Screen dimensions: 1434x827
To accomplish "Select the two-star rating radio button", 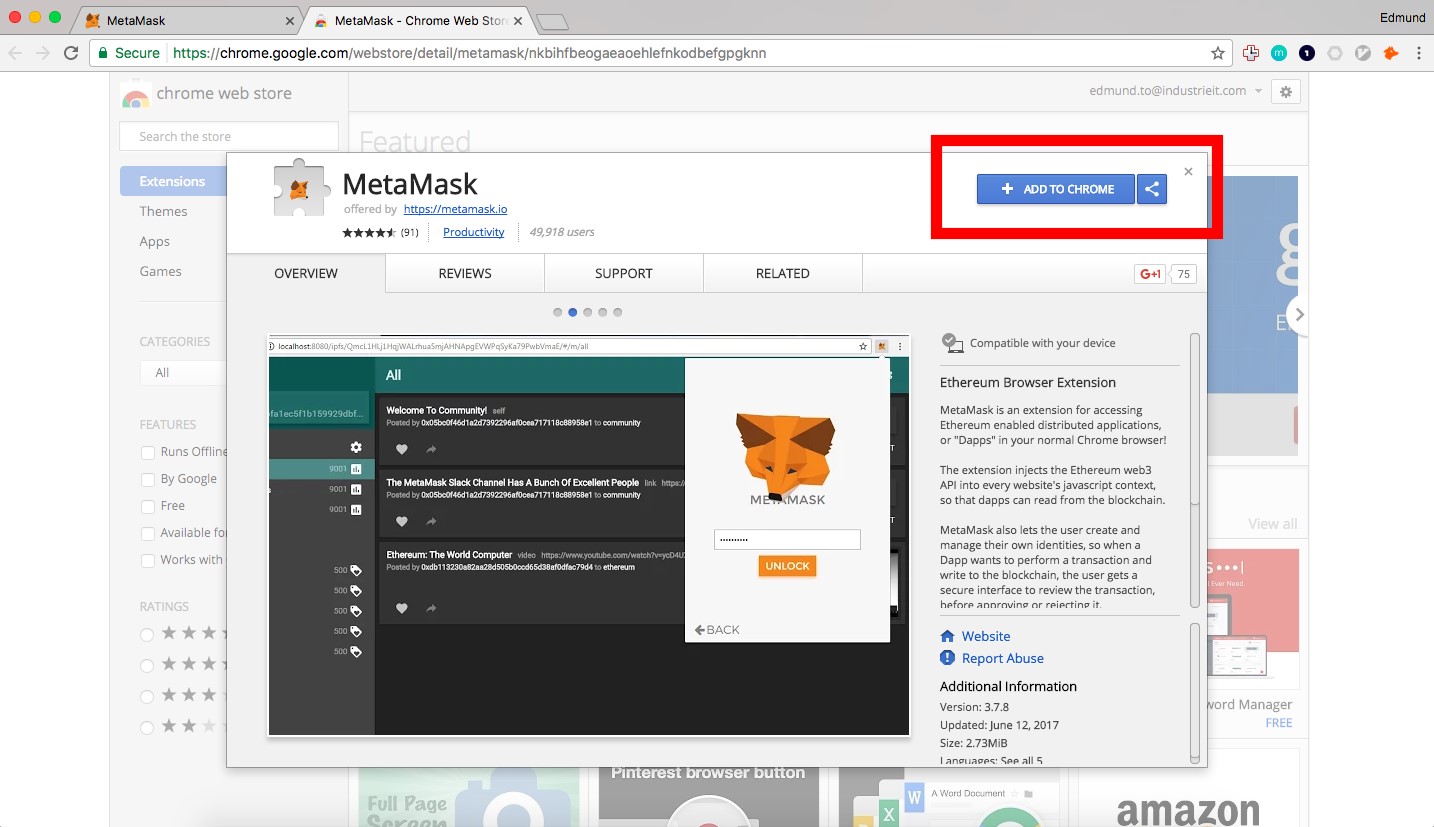I will [x=147, y=727].
